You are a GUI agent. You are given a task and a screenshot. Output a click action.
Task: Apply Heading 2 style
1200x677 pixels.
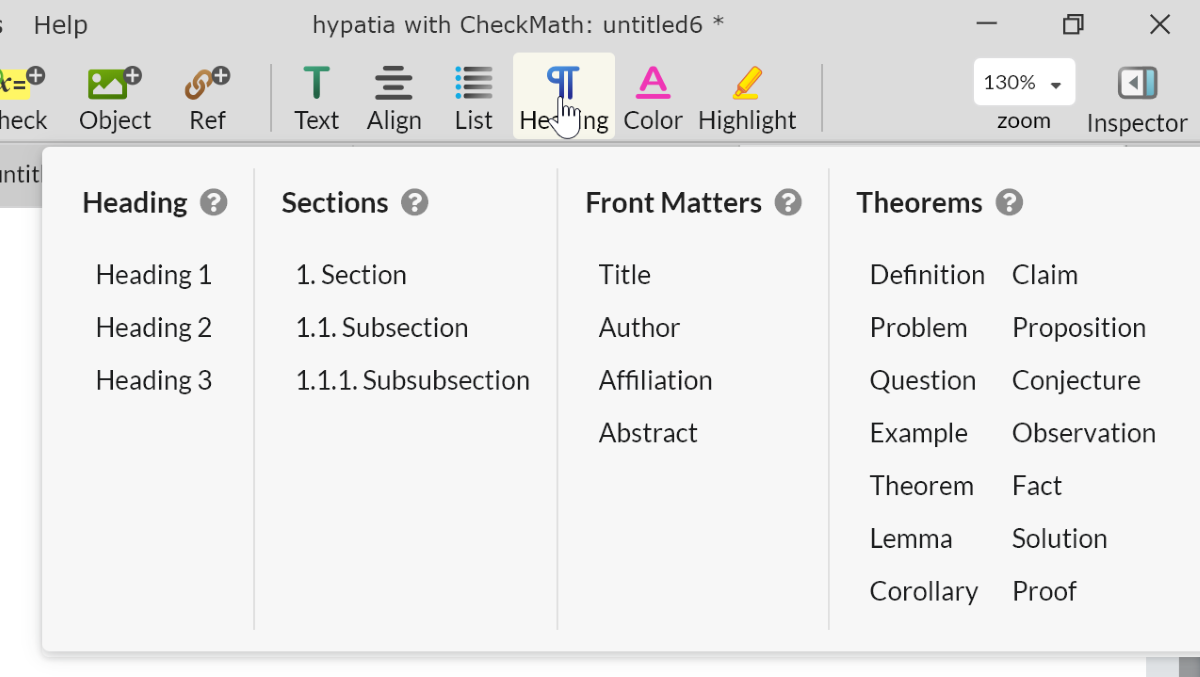154,328
